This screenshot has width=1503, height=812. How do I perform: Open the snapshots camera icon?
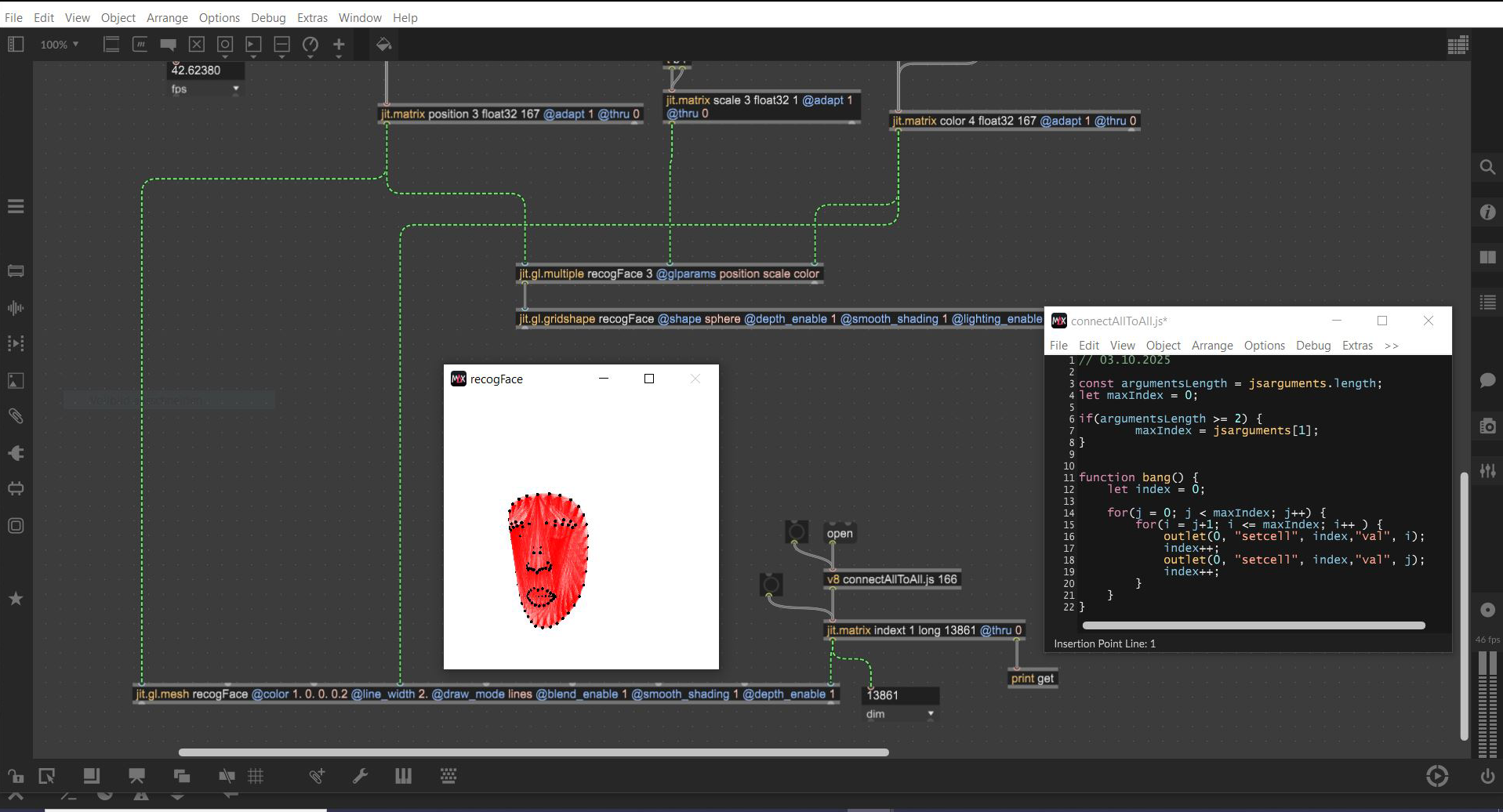(1487, 426)
